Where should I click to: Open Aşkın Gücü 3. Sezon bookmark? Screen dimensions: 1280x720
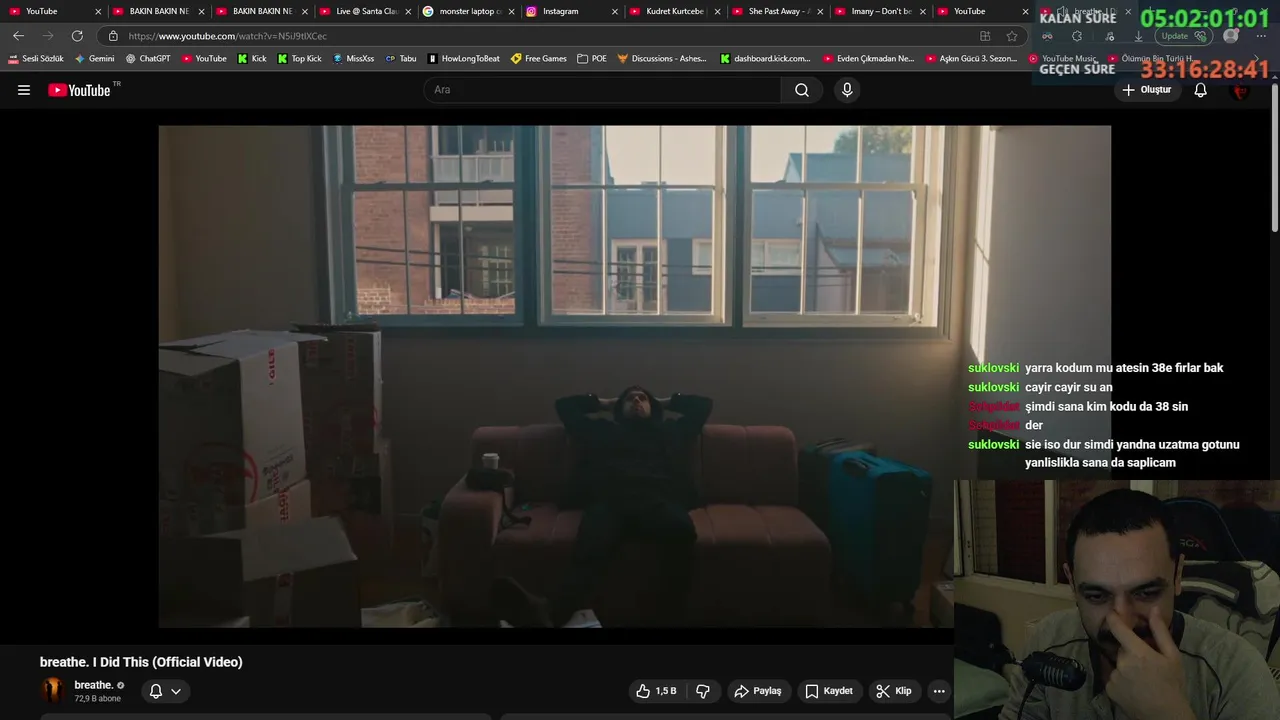[971, 59]
